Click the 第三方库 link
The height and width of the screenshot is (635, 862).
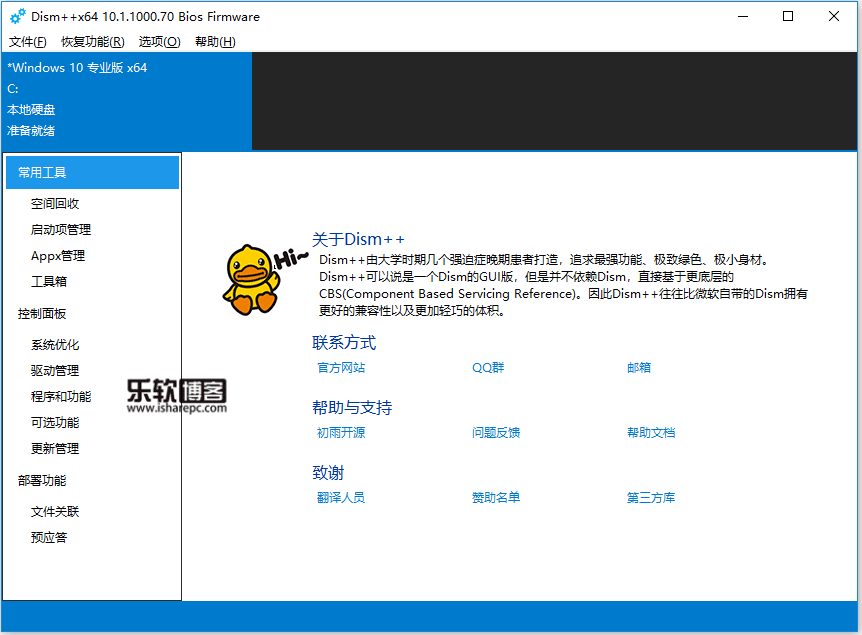(x=651, y=498)
